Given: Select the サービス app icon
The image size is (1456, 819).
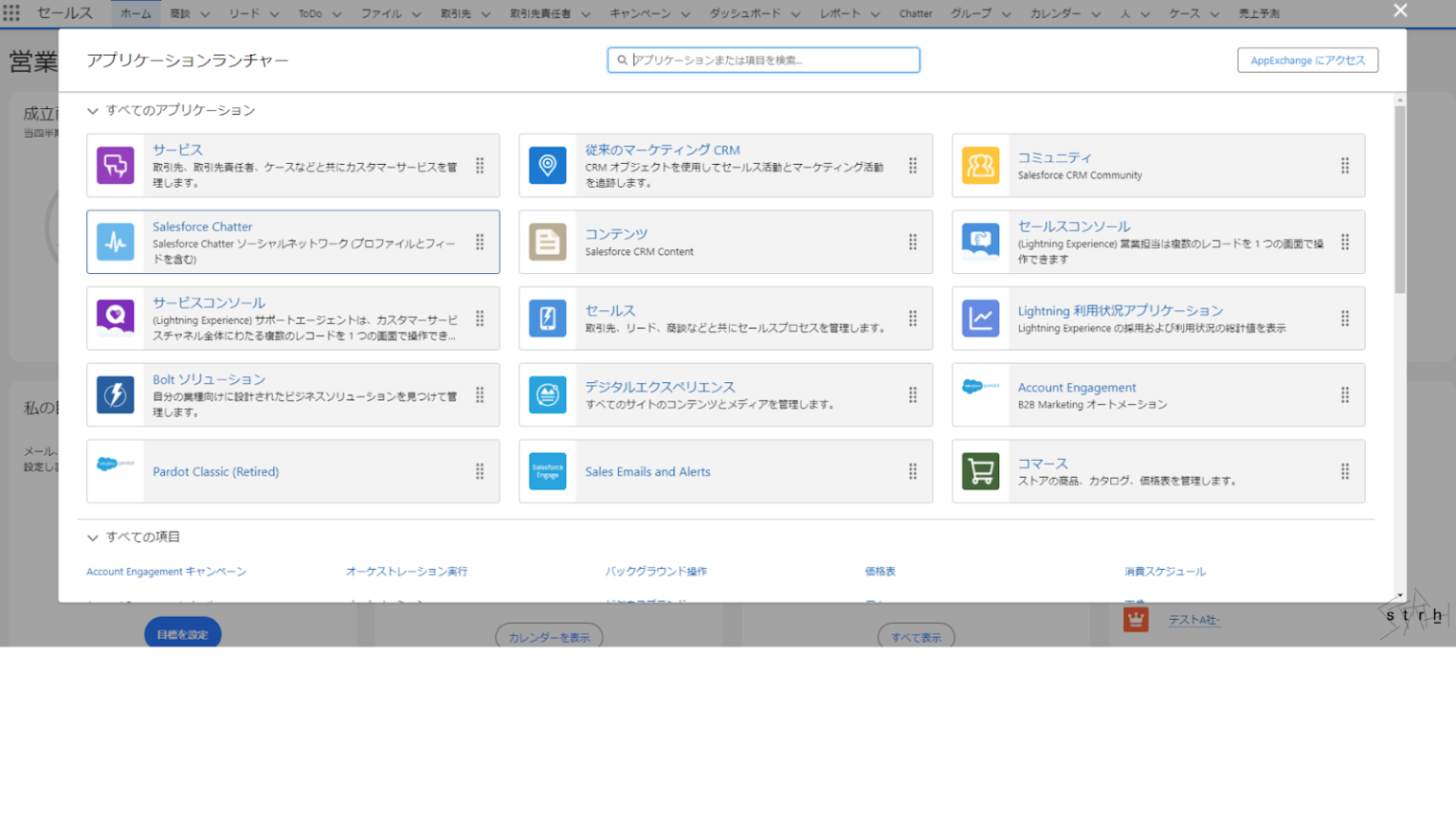Looking at the screenshot, I should point(115,165).
